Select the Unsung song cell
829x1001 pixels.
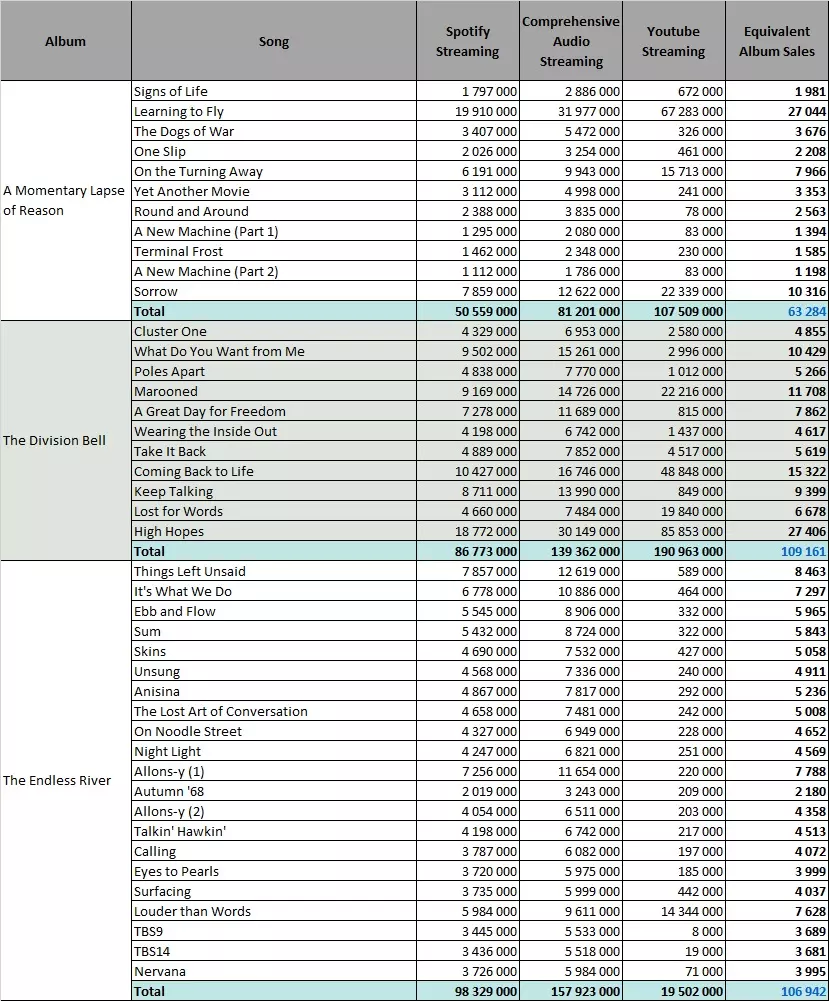[x=274, y=672]
